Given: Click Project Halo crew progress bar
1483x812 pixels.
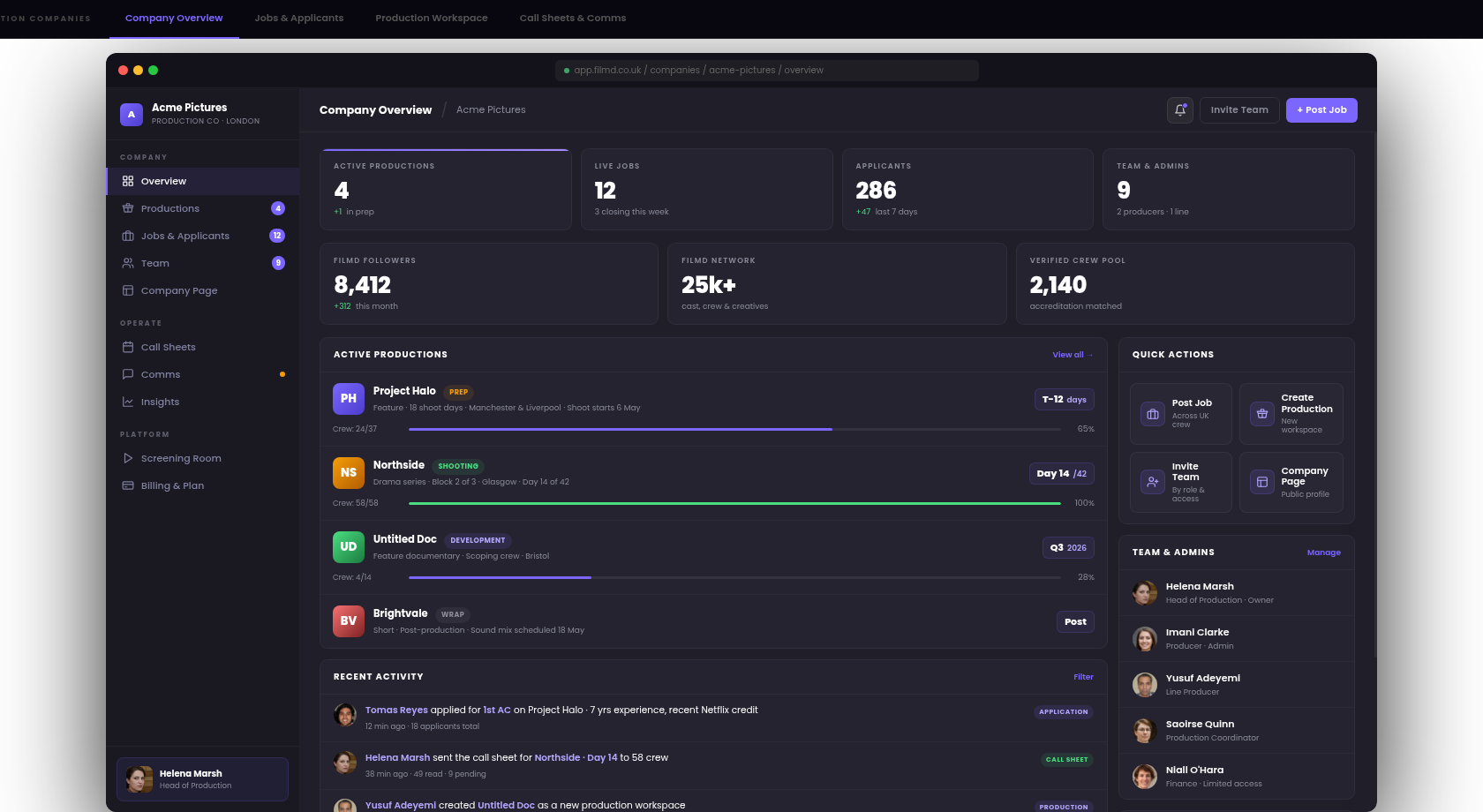Looking at the screenshot, I should 734,429.
